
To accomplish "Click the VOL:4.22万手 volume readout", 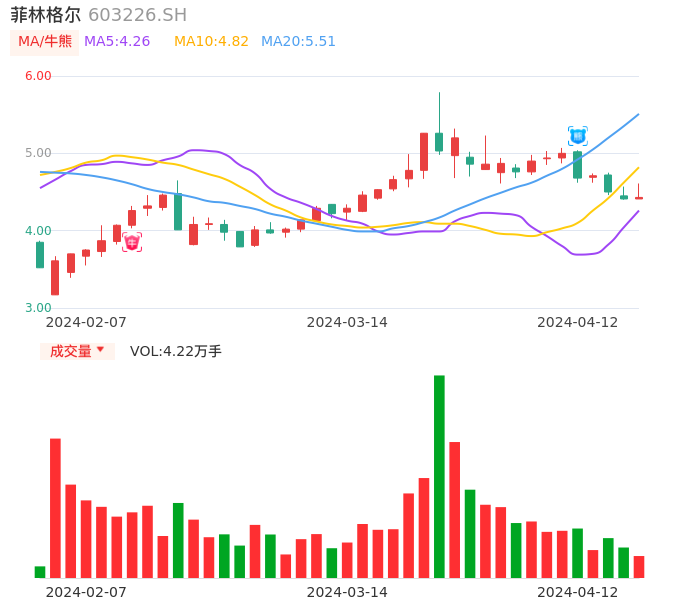I will pyautogui.click(x=176, y=351).
